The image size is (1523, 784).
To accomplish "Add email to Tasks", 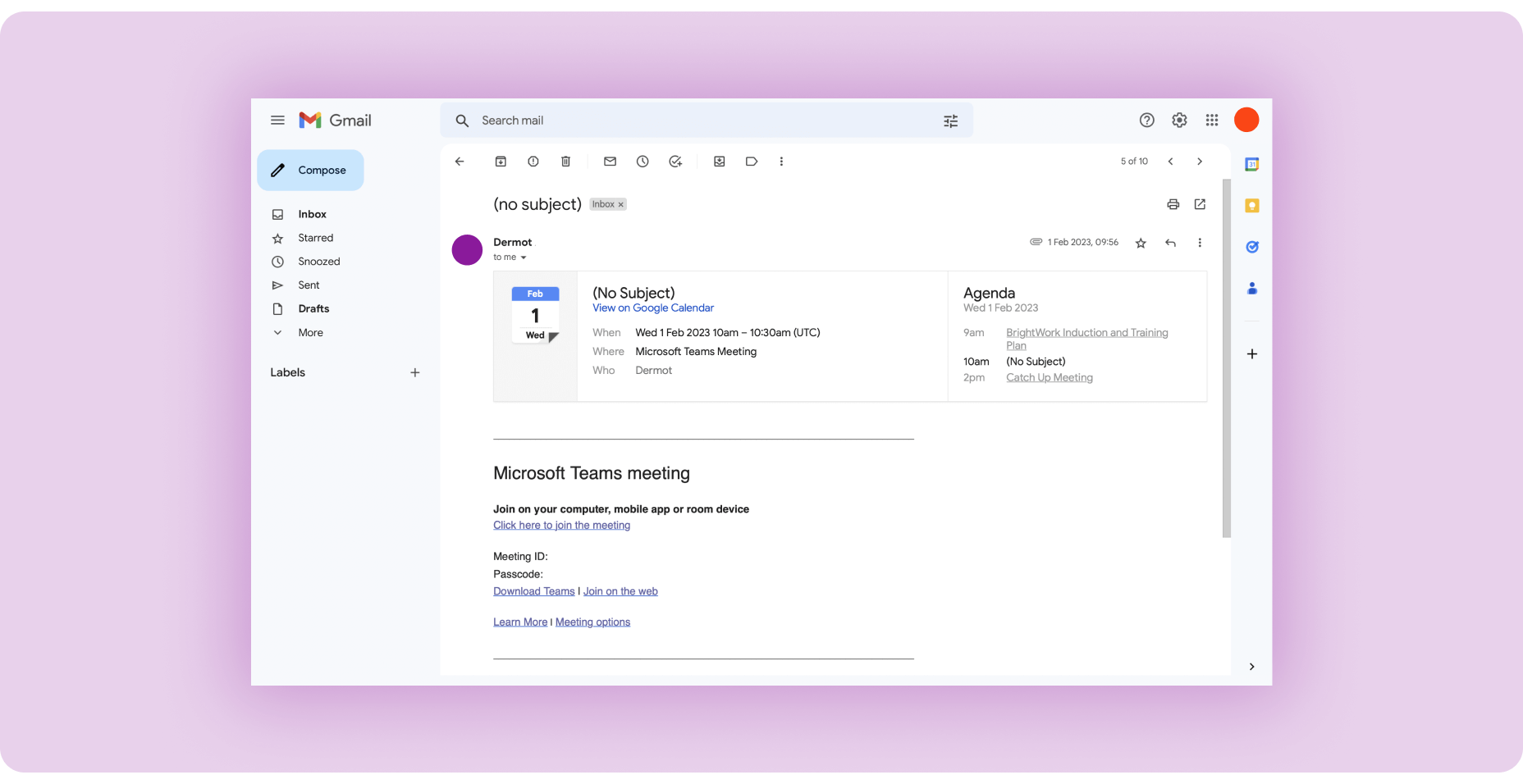I will pyautogui.click(x=675, y=162).
